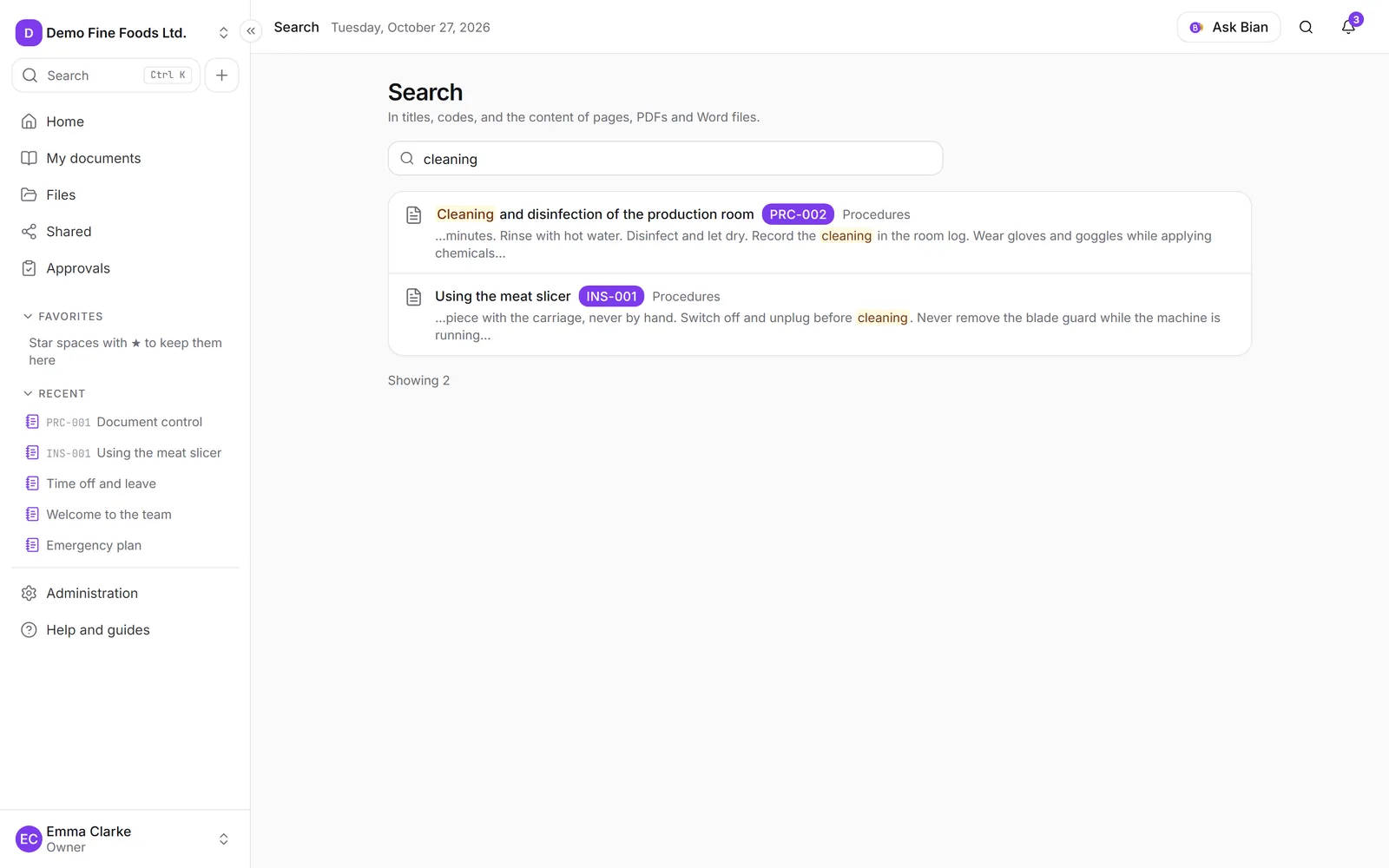Open recent Time off and leave
Screen dimensions: 1389x868
click(125, 483)
